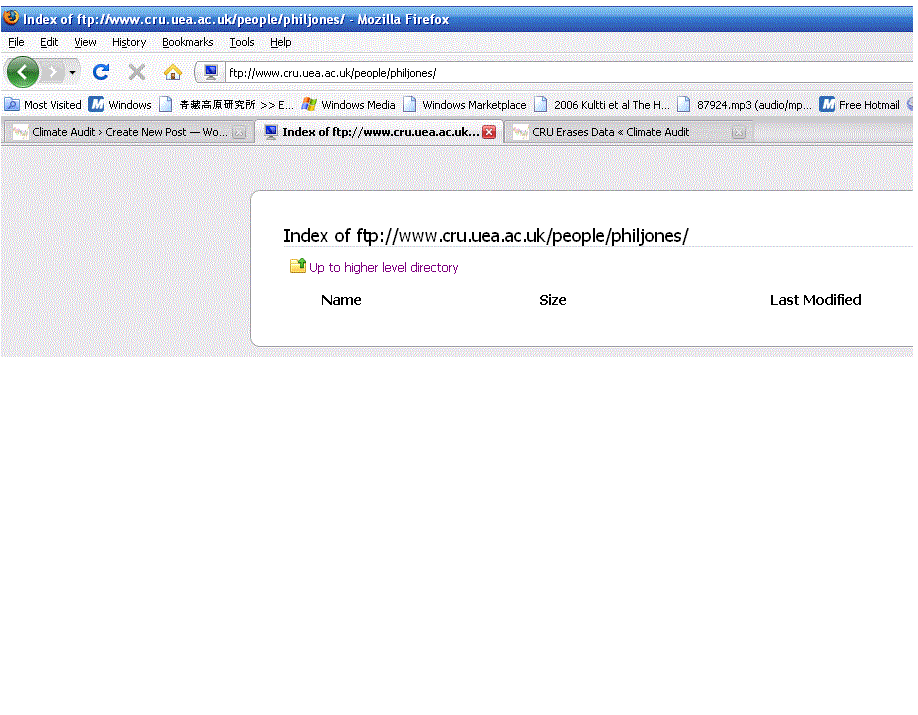
Task: Click the Windows bookmark M icon
Action: pos(96,104)
